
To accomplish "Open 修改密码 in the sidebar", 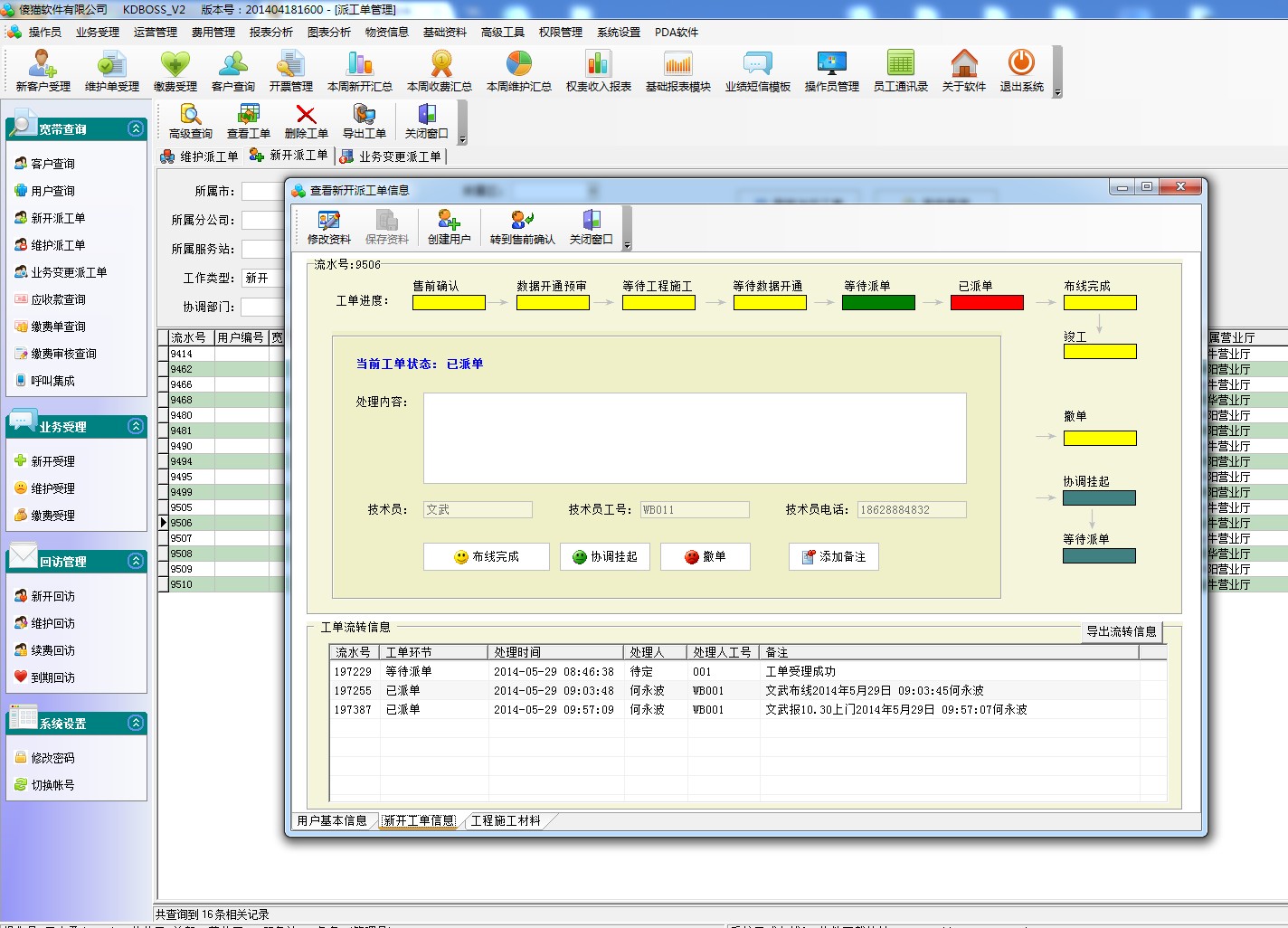I will [x=52, y=758].
